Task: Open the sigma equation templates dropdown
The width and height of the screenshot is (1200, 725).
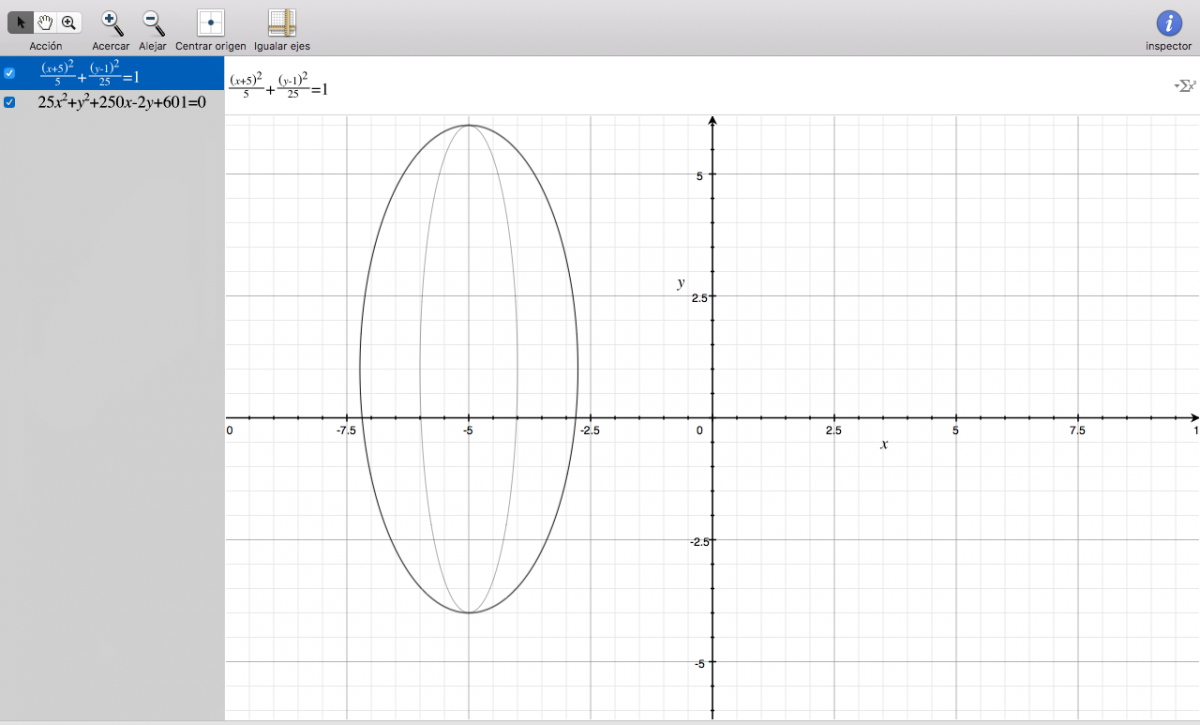Action: pos(1184,87)
